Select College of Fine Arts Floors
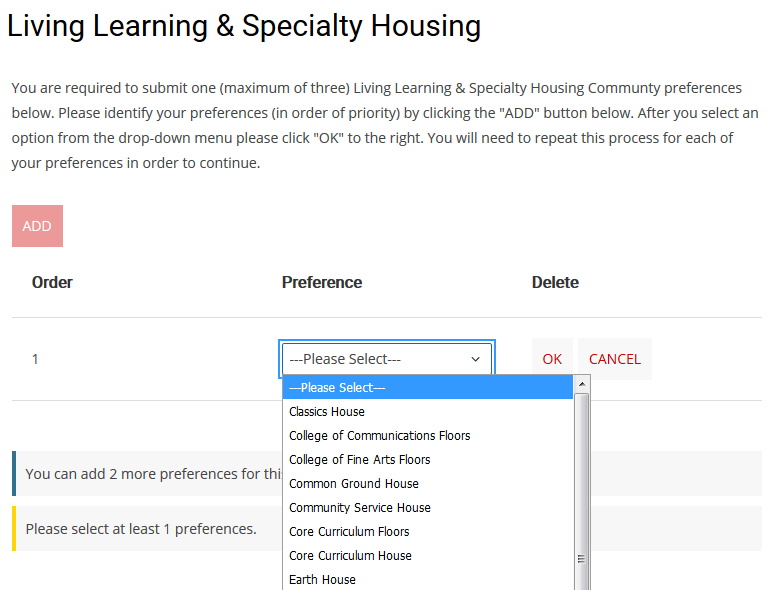Screen dimensions: 777x590 click(x=359, y=460)
